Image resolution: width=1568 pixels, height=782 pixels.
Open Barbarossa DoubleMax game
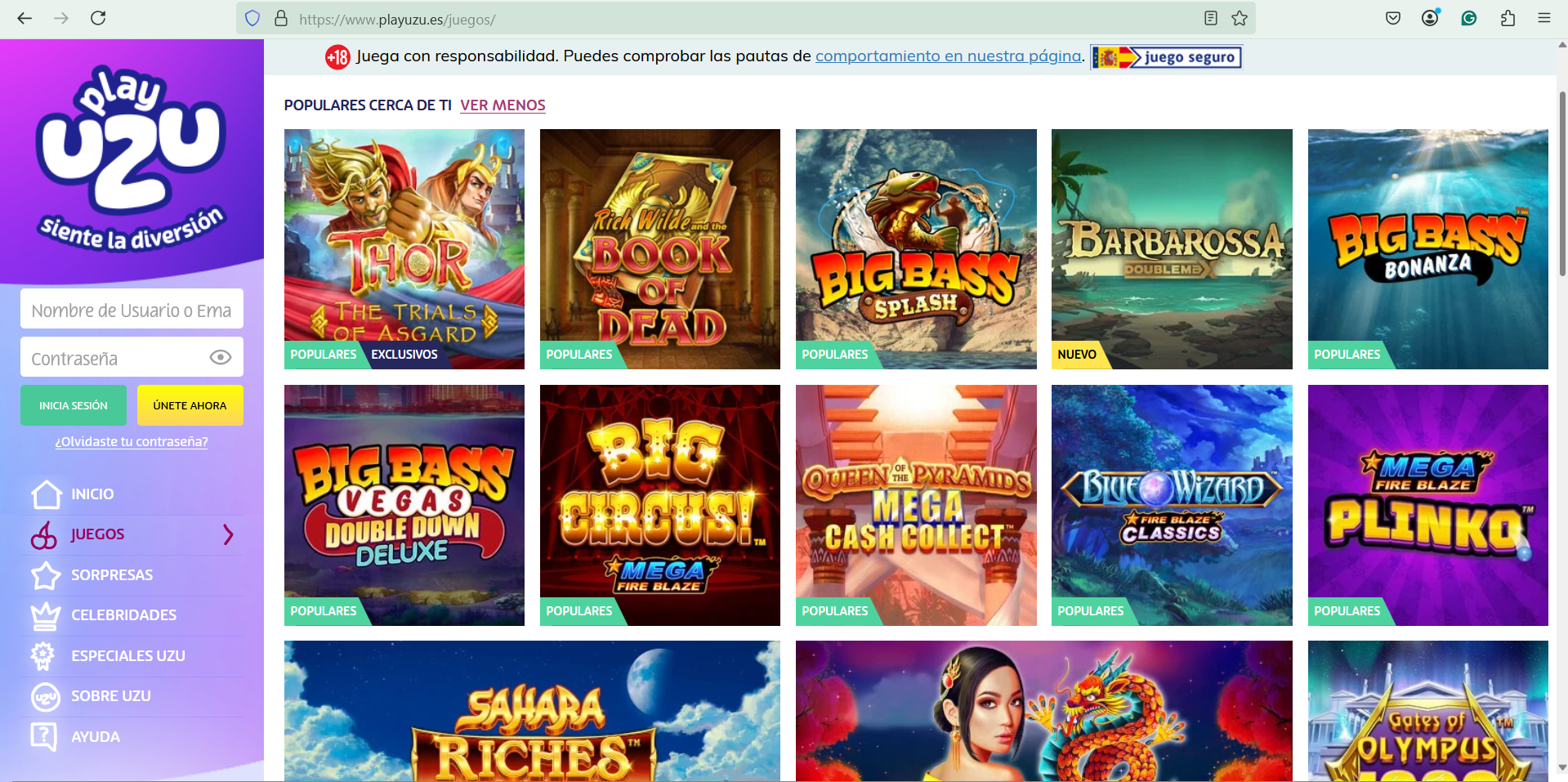coord(1172,249)
